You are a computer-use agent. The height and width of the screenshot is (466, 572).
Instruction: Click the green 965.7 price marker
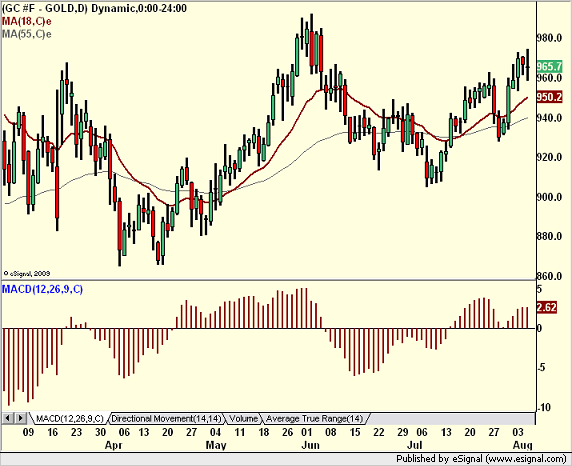point(549,66)
